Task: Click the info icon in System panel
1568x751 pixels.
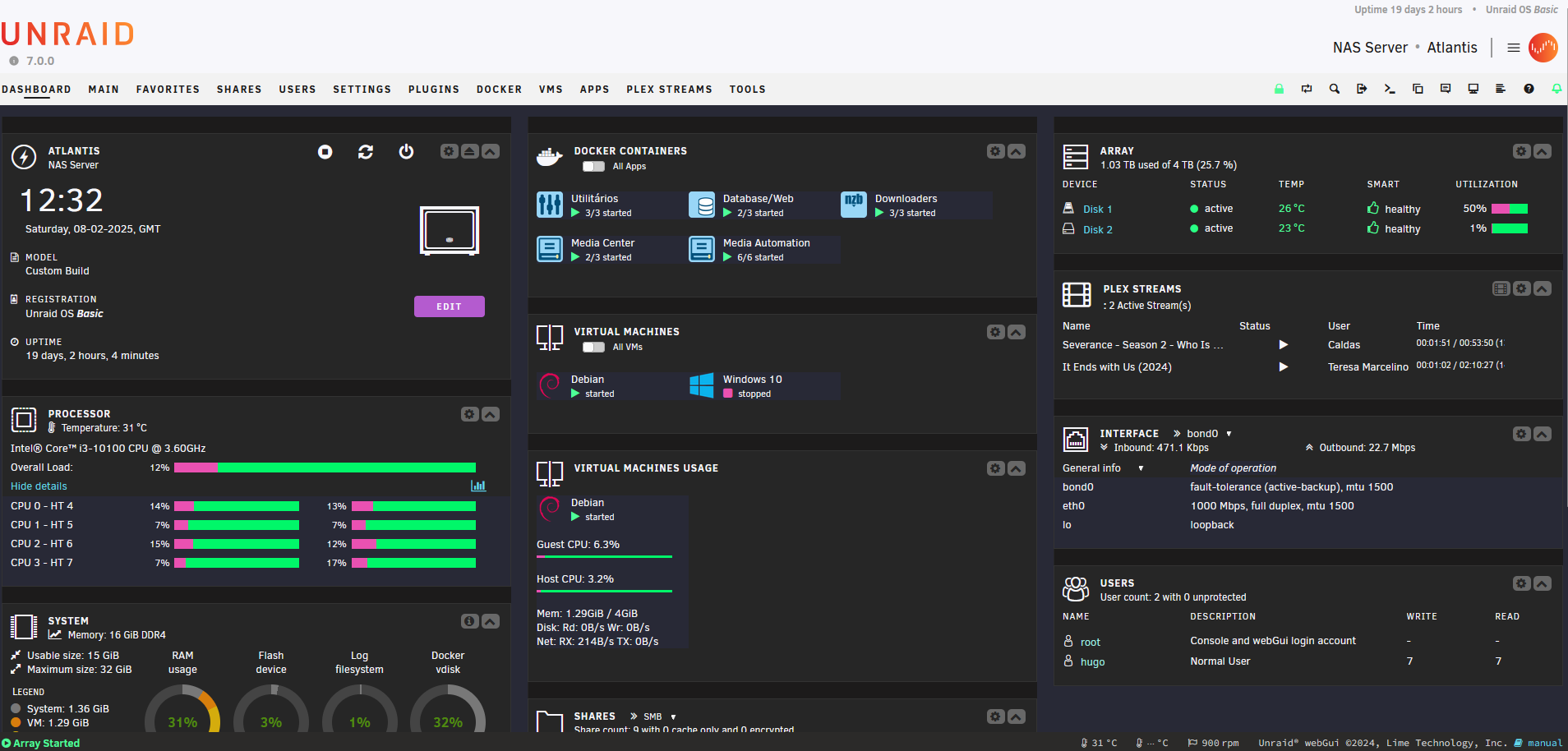Action: (469, 621)
